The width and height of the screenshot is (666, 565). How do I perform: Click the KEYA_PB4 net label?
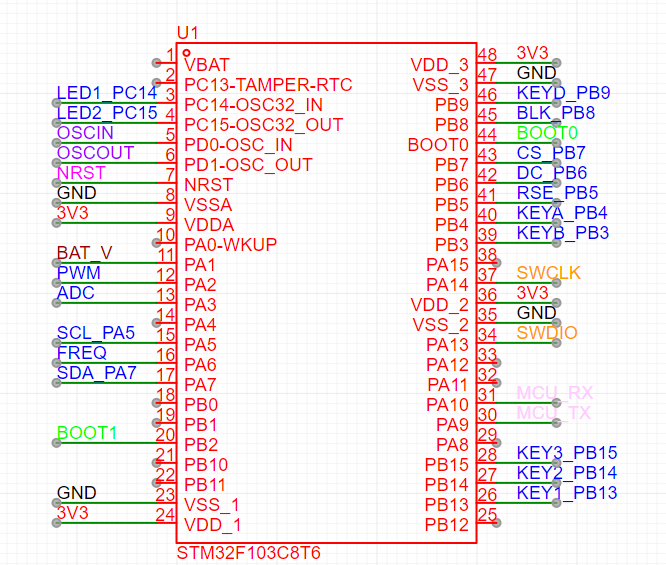click(x=562, y=213)
